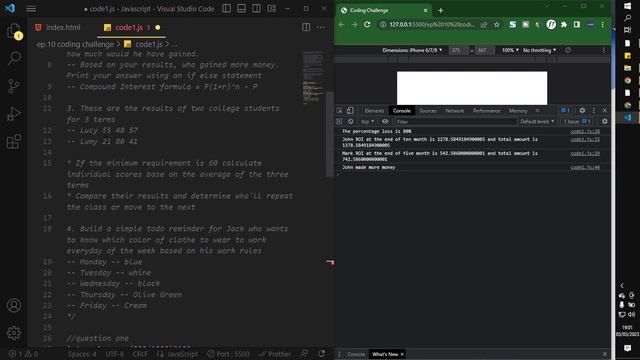640x360 pixels.
Task: Split the VS Code editor right
Action: (306, 27)
